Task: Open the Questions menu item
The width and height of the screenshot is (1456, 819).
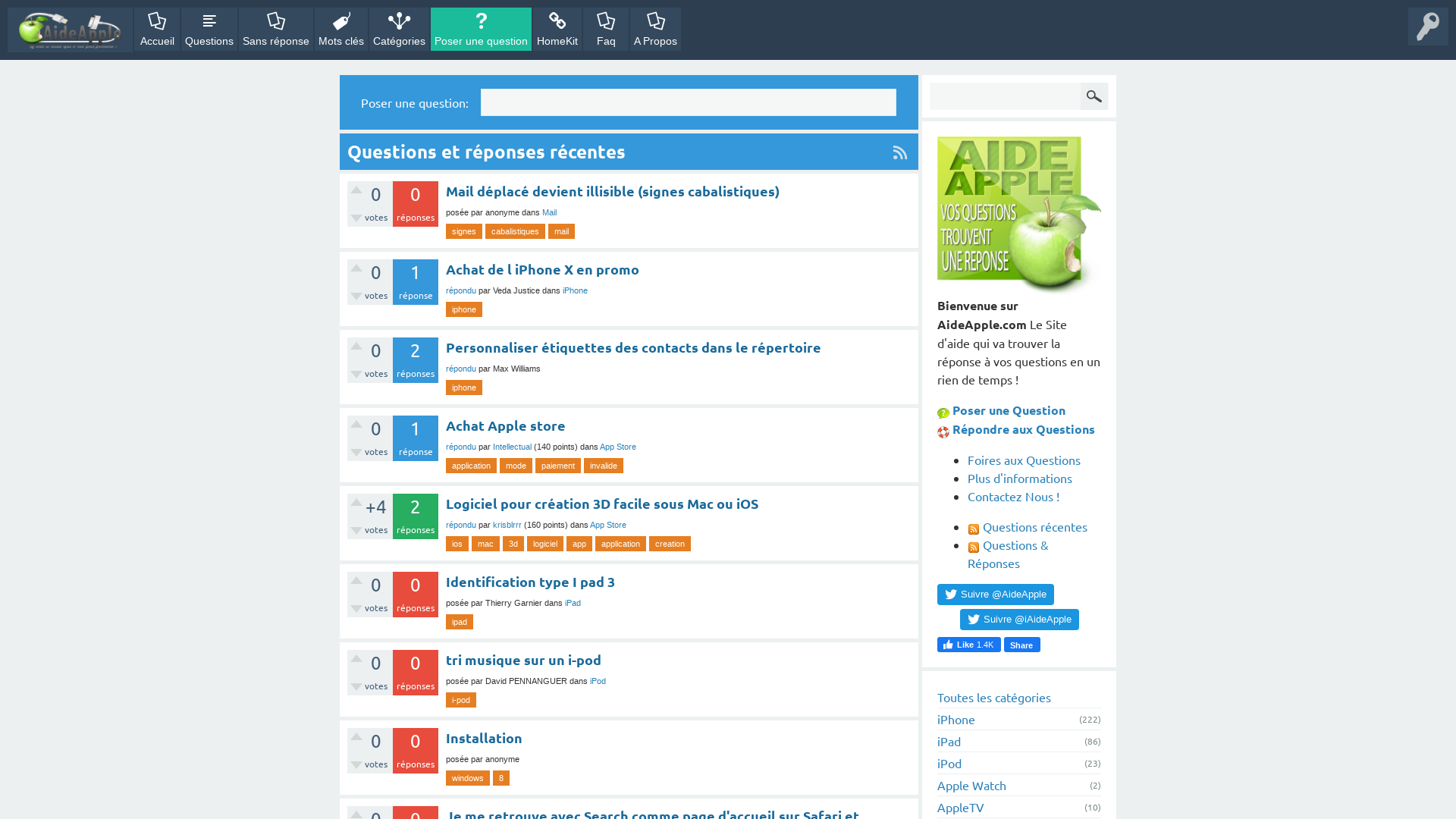Action: click(x=209, y=30)
